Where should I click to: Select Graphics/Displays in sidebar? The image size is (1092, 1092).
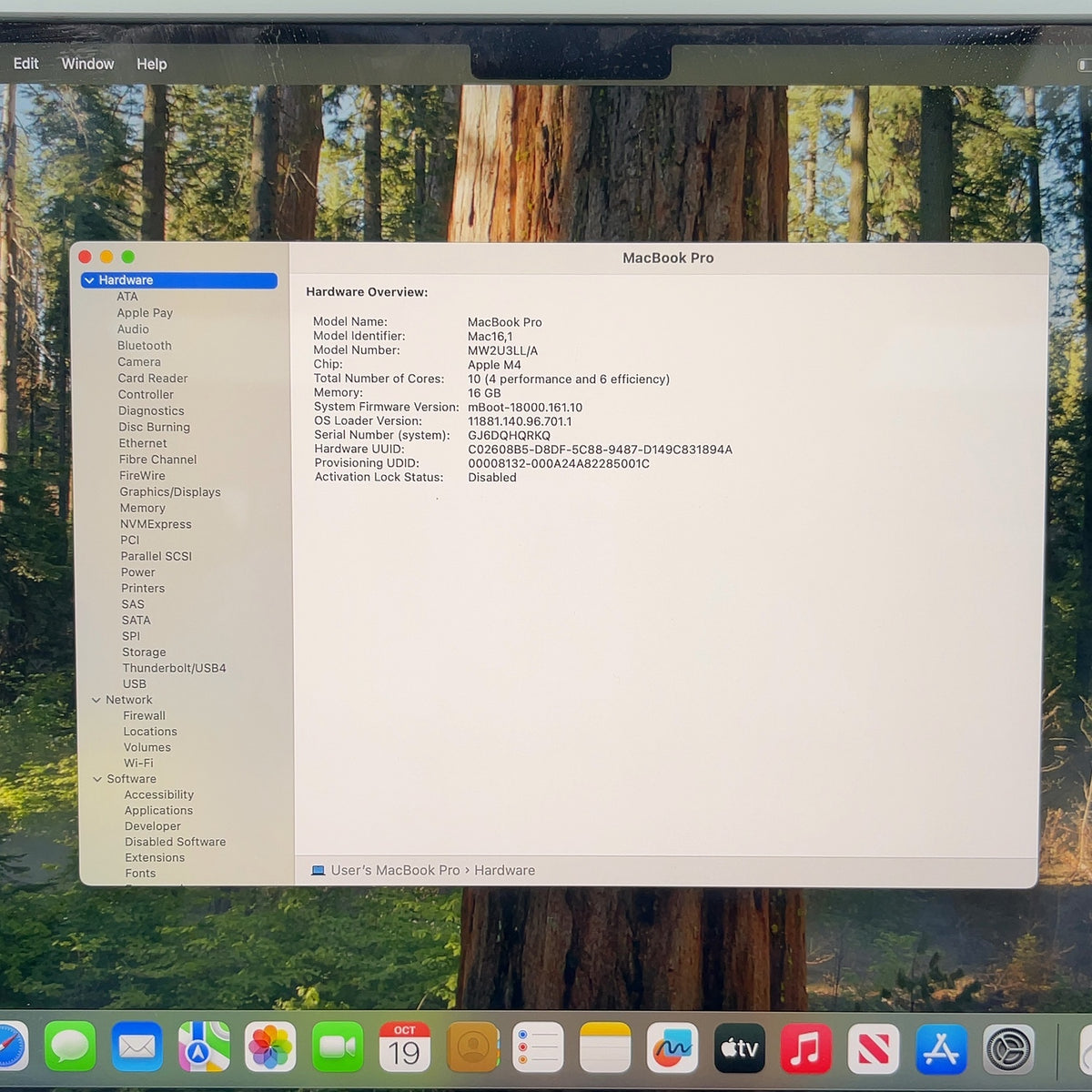click(170, 492)
